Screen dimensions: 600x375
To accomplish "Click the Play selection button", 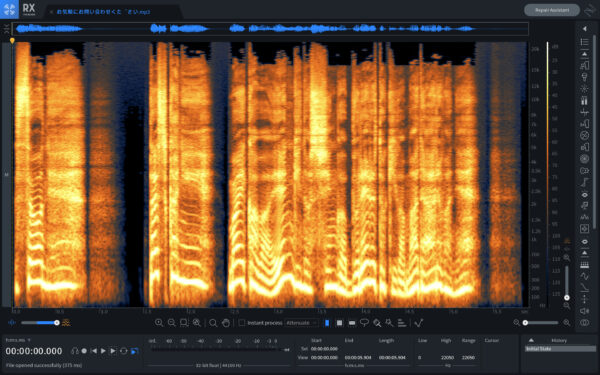I will (x=113, y=351).
